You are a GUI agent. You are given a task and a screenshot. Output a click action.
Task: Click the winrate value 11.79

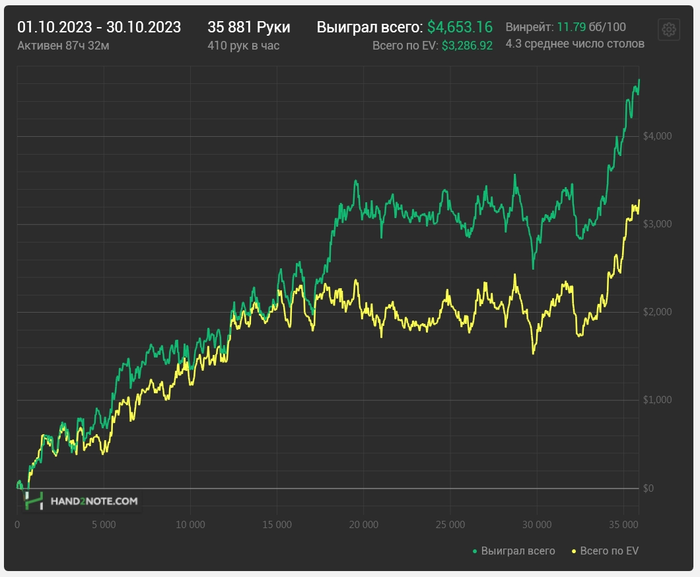[571, 27]
